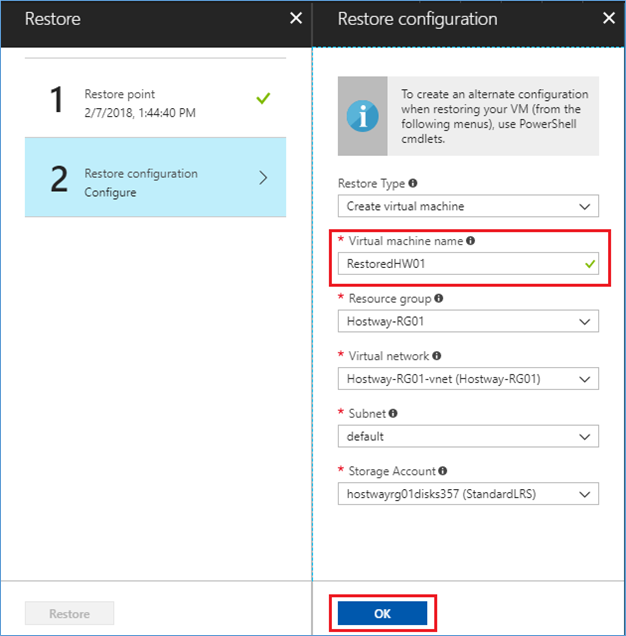Select step 1 Restore point
Viewport: 626px width, 636px height.
point(155,99)
